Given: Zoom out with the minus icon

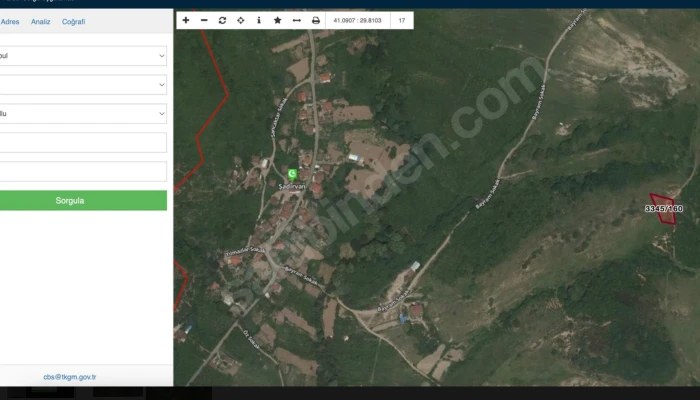Looking at the screenshot, I should (x=204, y=20).
